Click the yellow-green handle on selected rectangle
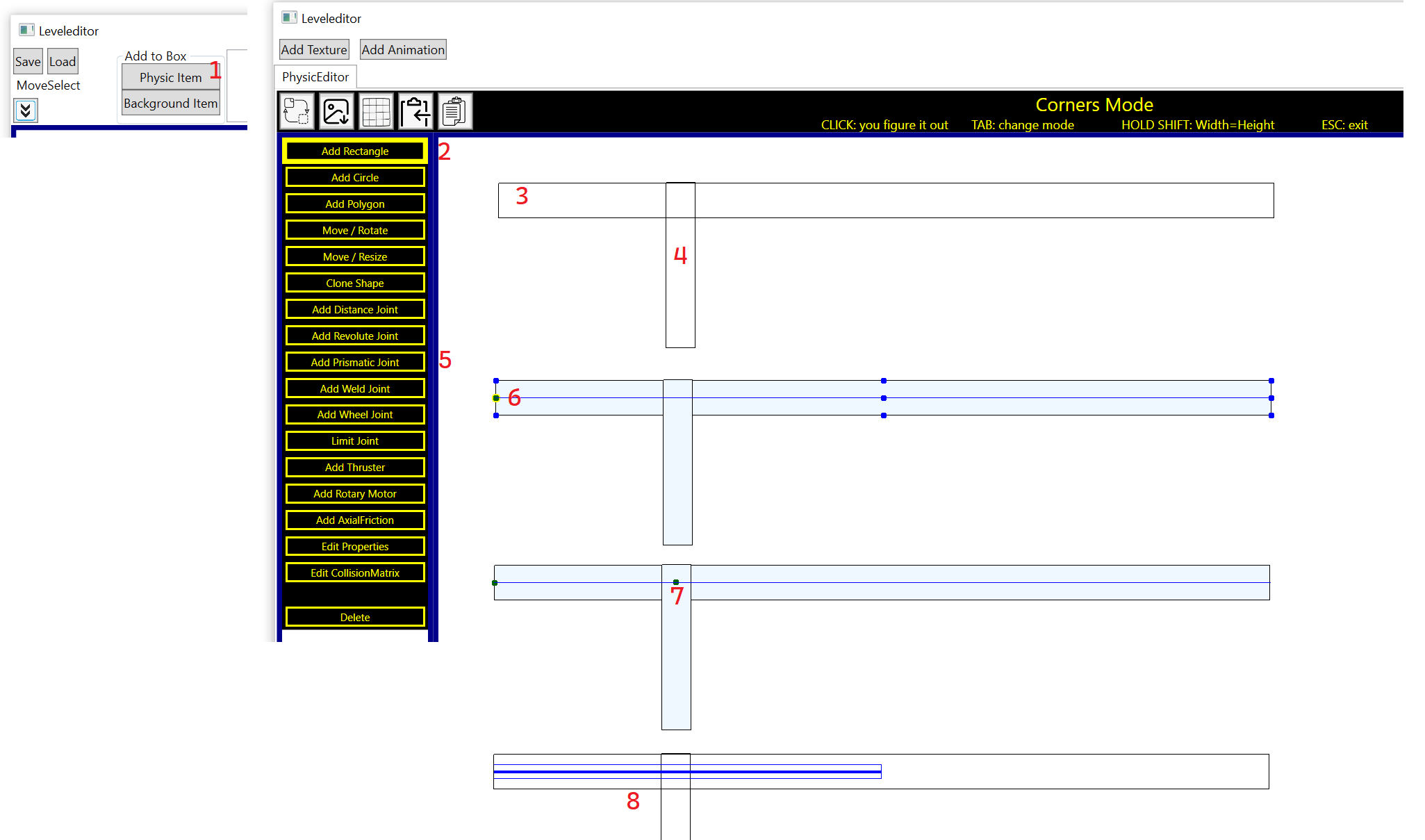The height and width of the screenshot is (840, 1425). tap(496, 398)
